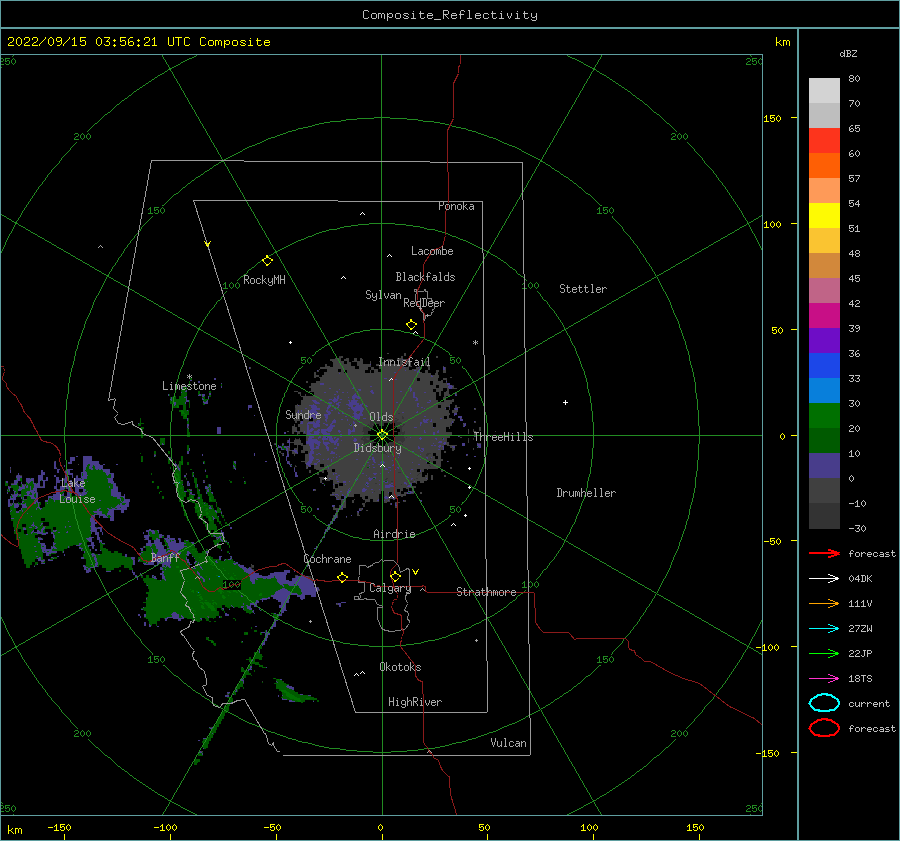Image resolution: width=900 pixels, height=841 pixels.
Task: Click the Innisfail label
Action: pos(404,362)
